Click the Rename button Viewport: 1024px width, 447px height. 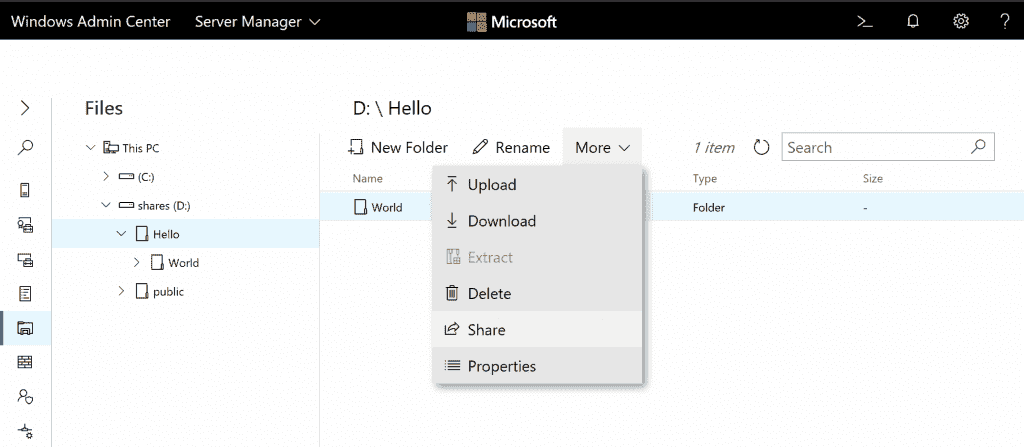[511, 148]
